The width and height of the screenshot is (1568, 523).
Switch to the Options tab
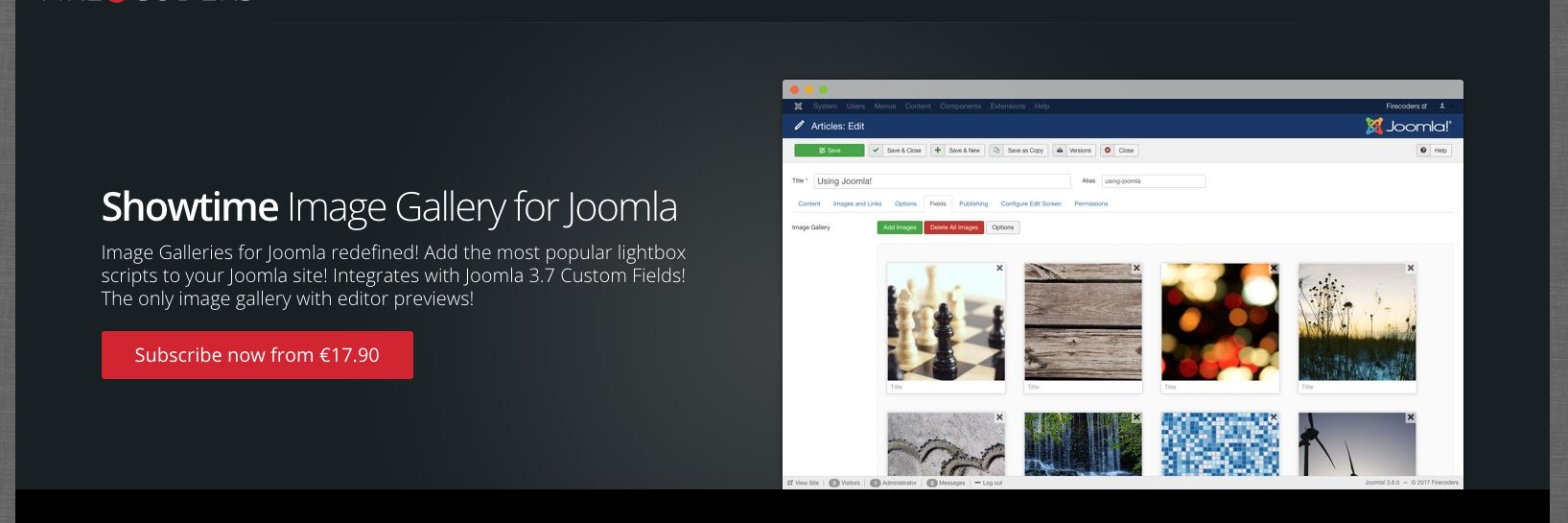click(x=905, y=203)
